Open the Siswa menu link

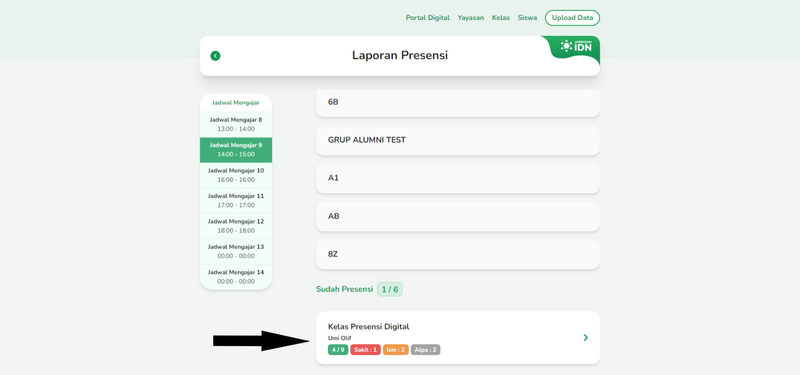point(527,18)
